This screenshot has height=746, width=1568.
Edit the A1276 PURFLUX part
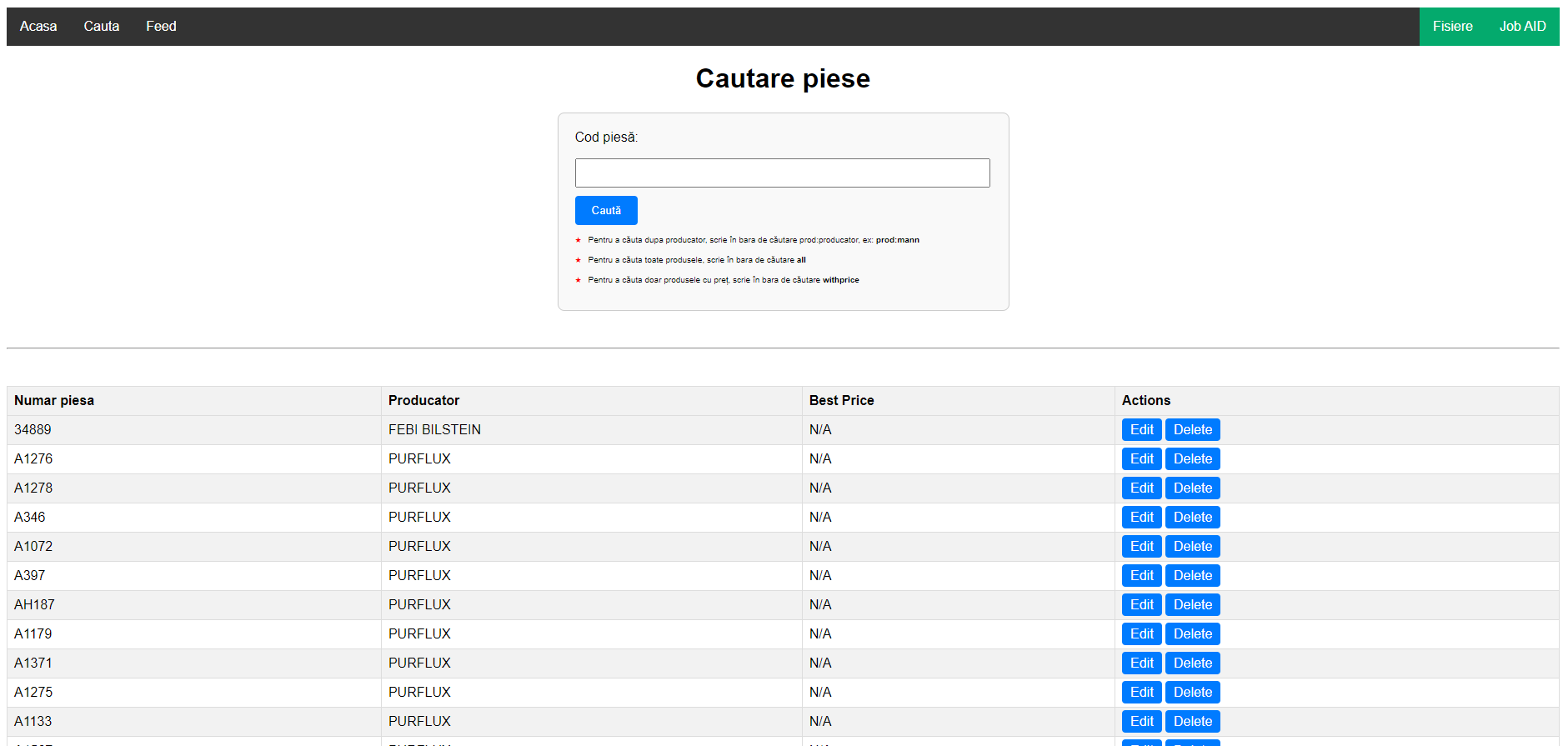pyautogui.click(x=1141, y=459)
